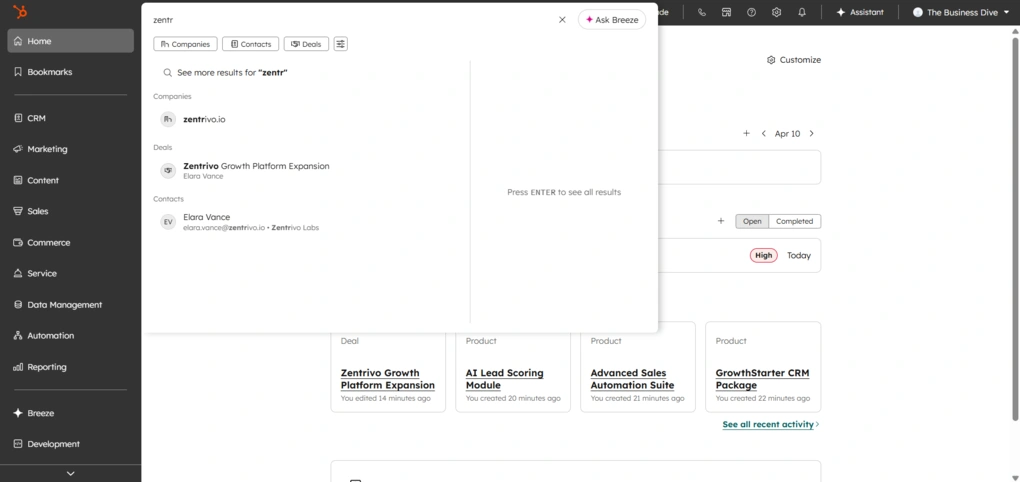Click the Customize button
Screen dimensions: 1020x482
(x=794, y=60)
